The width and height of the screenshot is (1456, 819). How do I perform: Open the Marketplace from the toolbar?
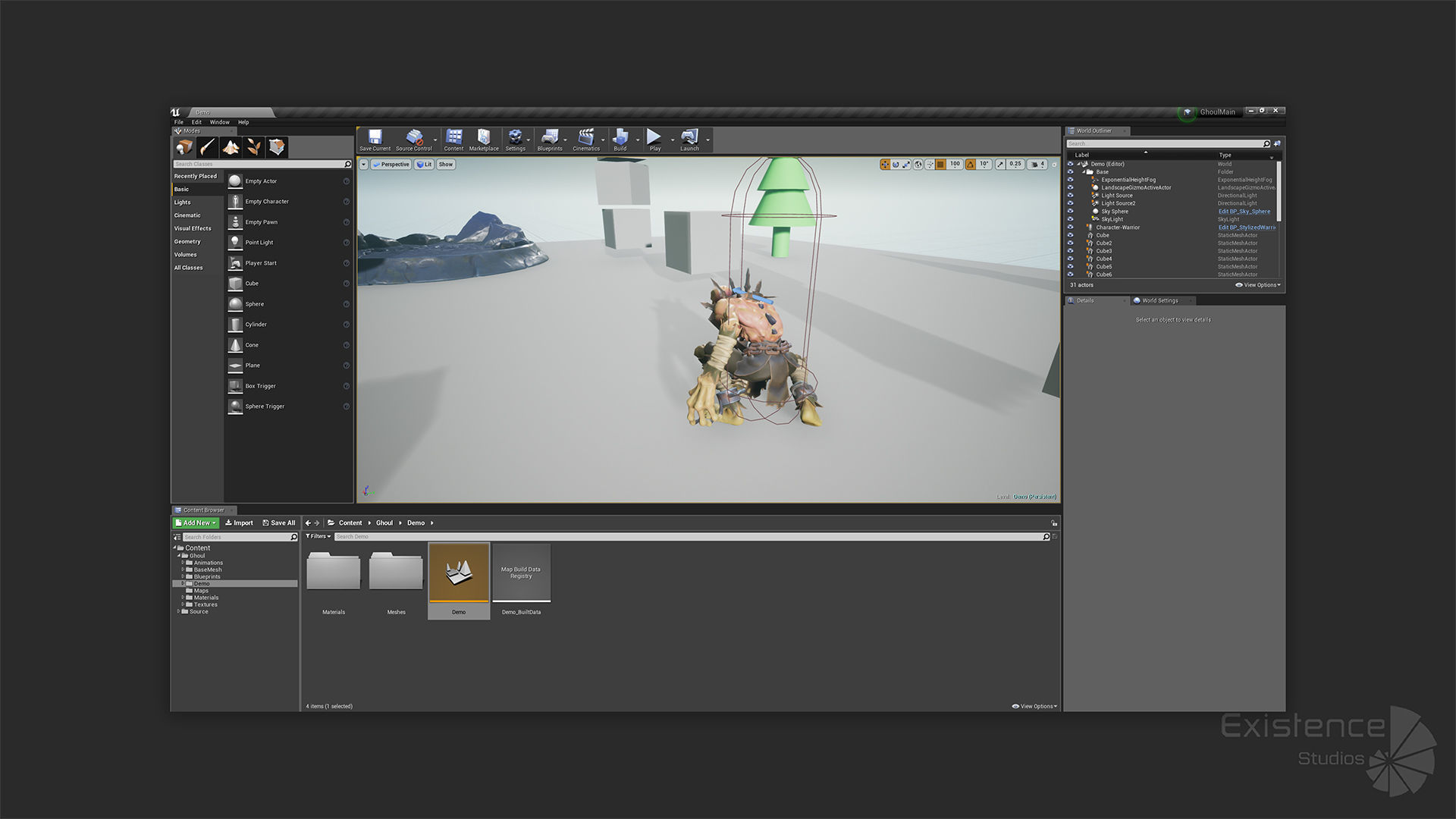click(483, 139)
